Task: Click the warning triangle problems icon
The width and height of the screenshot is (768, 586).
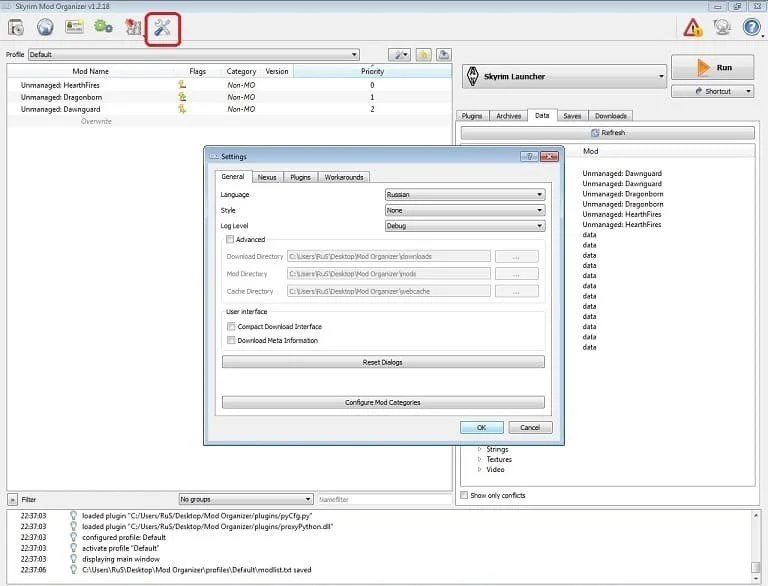Action: (x=693, y=27)
